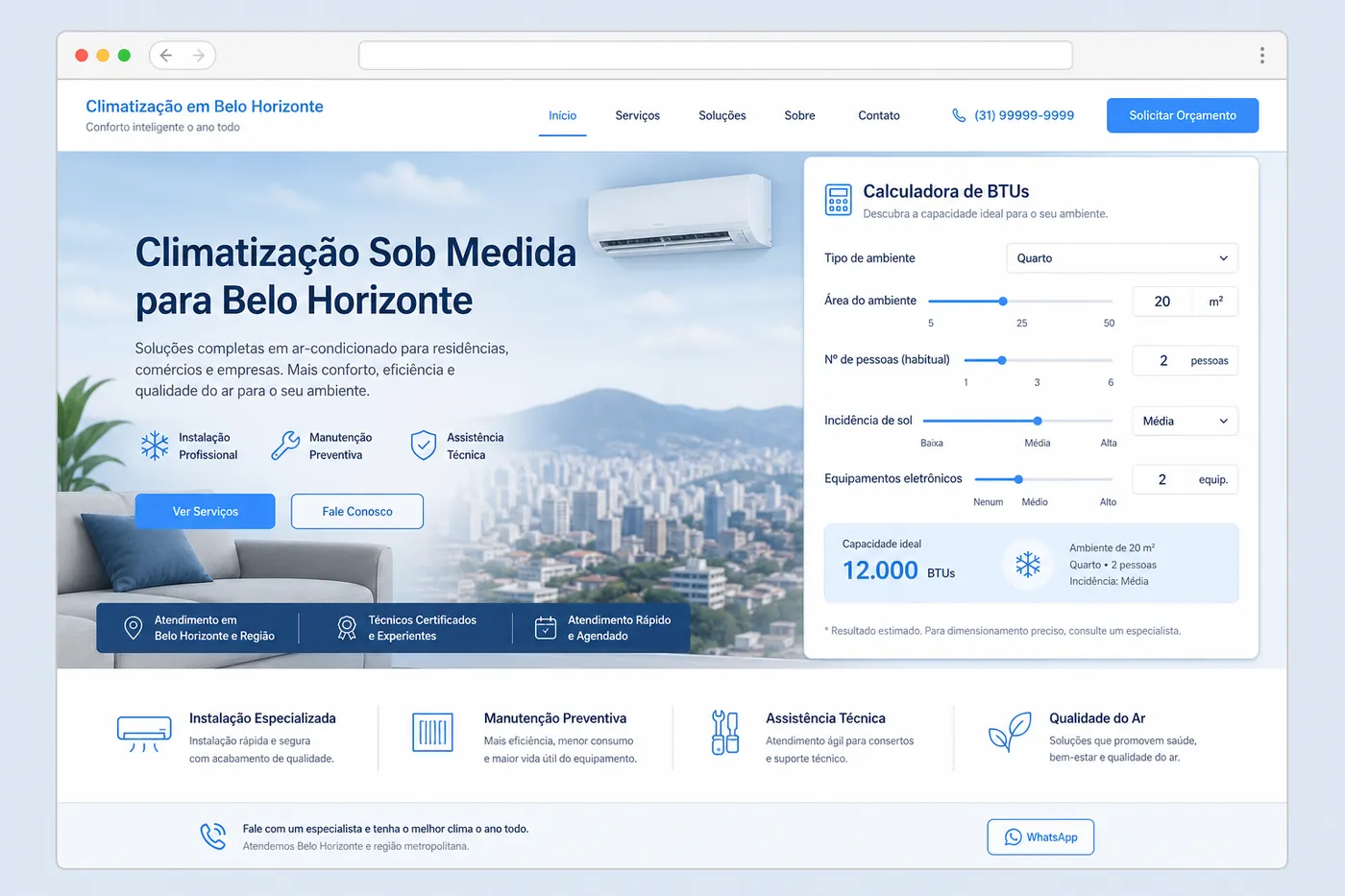Click the Equipamentos eletrônicos slider handle
Screen dimensions: 1345x896
tap(1018, 479)
